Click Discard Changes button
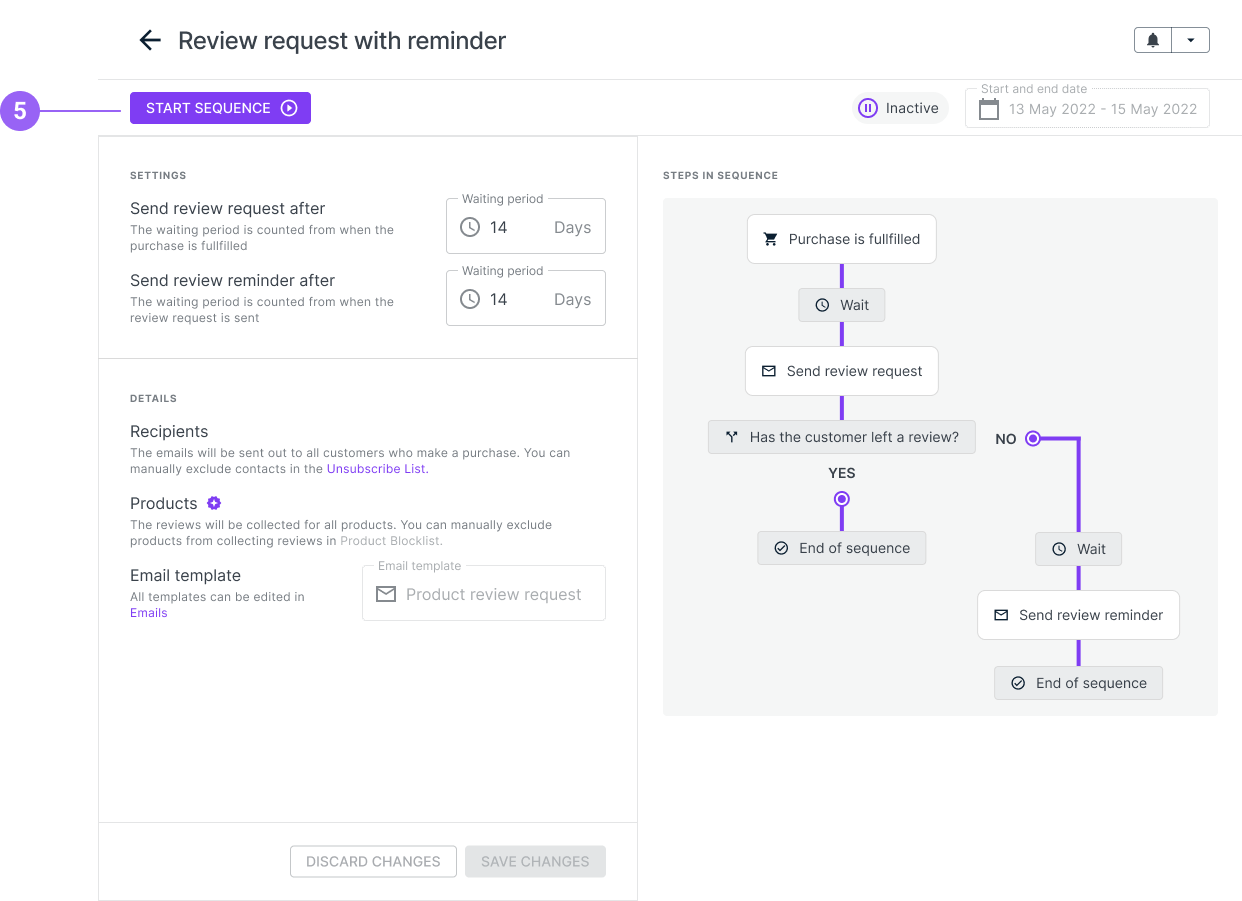This screenshot has height=901, width=1242. pos(373,861)
